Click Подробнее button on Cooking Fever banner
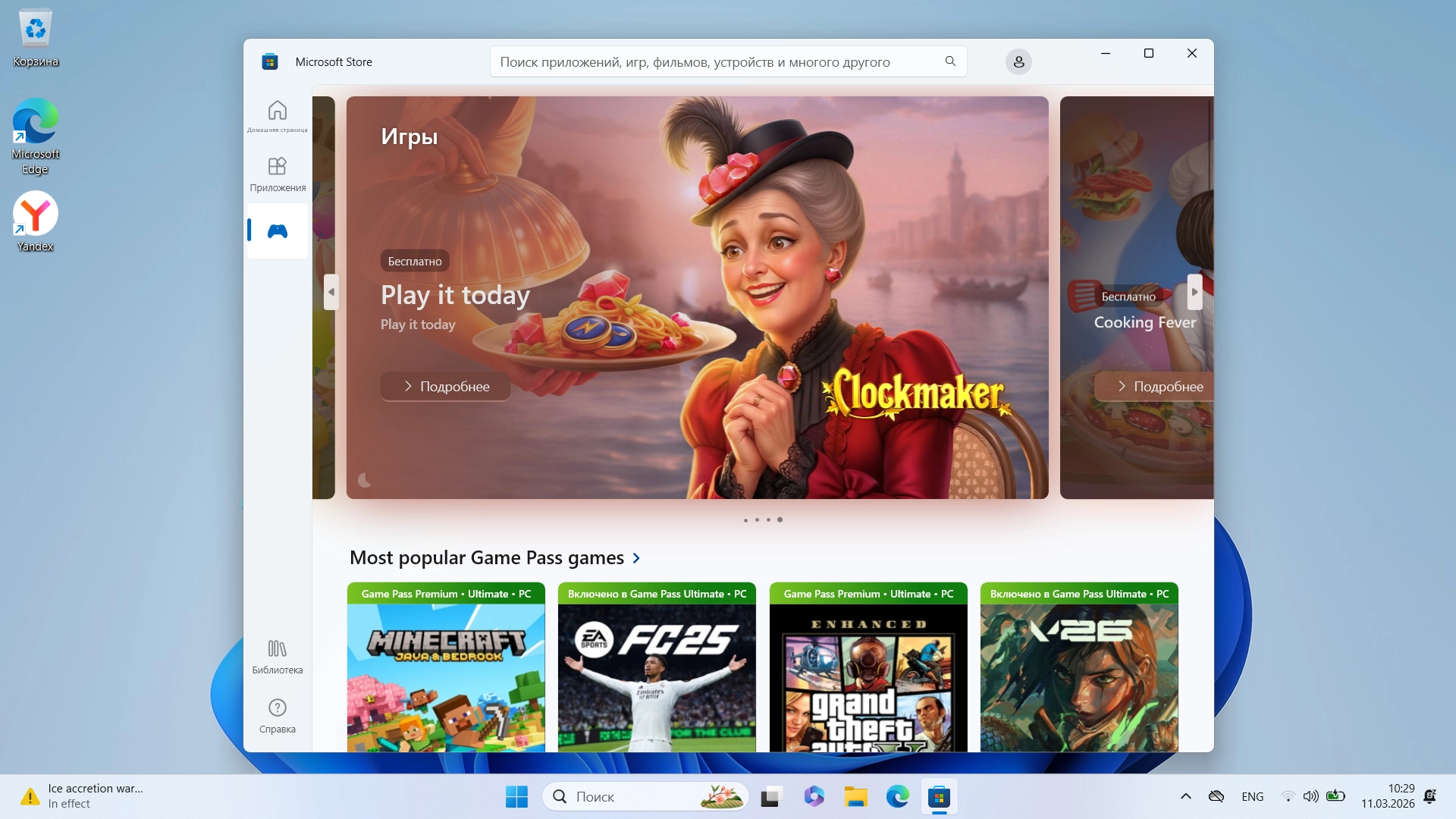 1159,387
